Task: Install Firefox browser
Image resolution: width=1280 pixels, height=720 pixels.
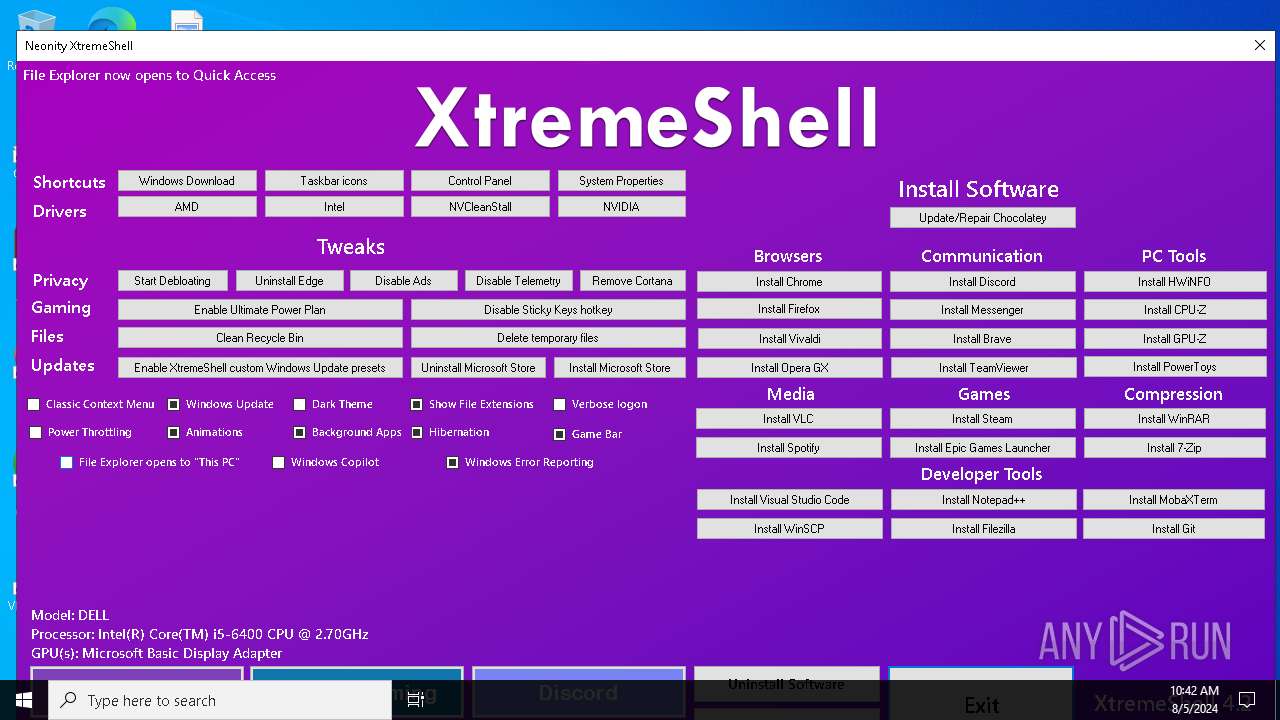Action: coord(789,309)
